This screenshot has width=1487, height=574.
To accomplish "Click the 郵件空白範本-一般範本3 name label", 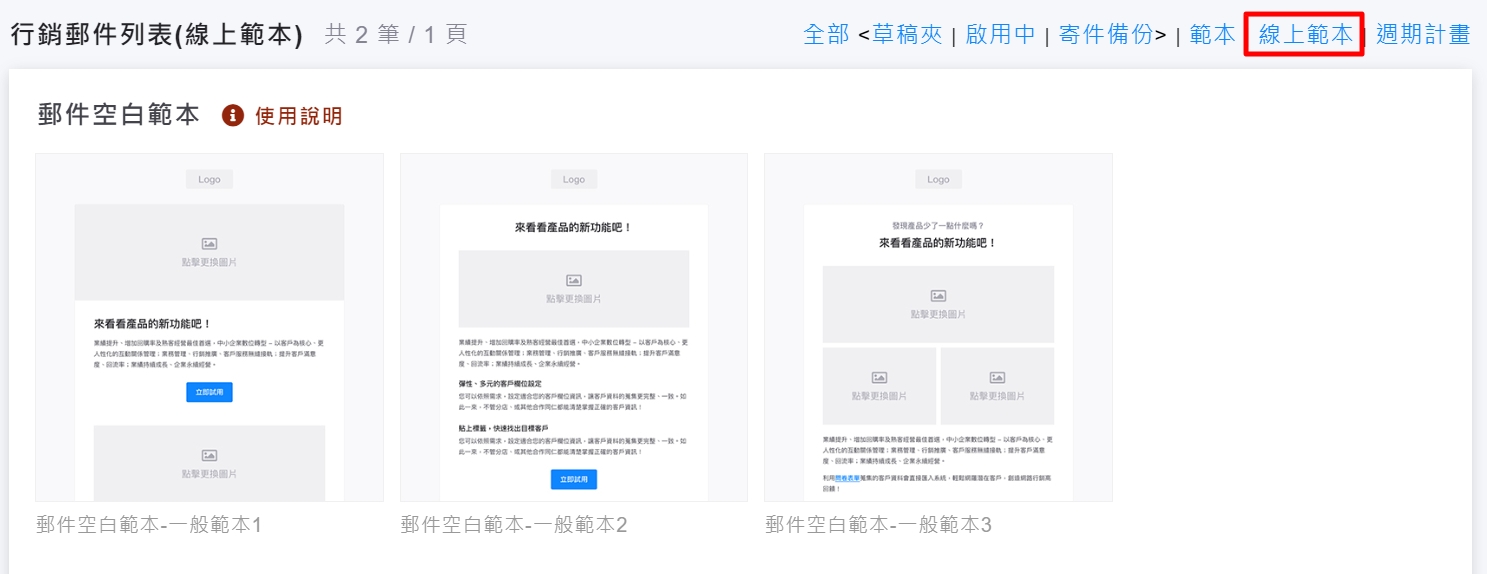I will 878,525.
